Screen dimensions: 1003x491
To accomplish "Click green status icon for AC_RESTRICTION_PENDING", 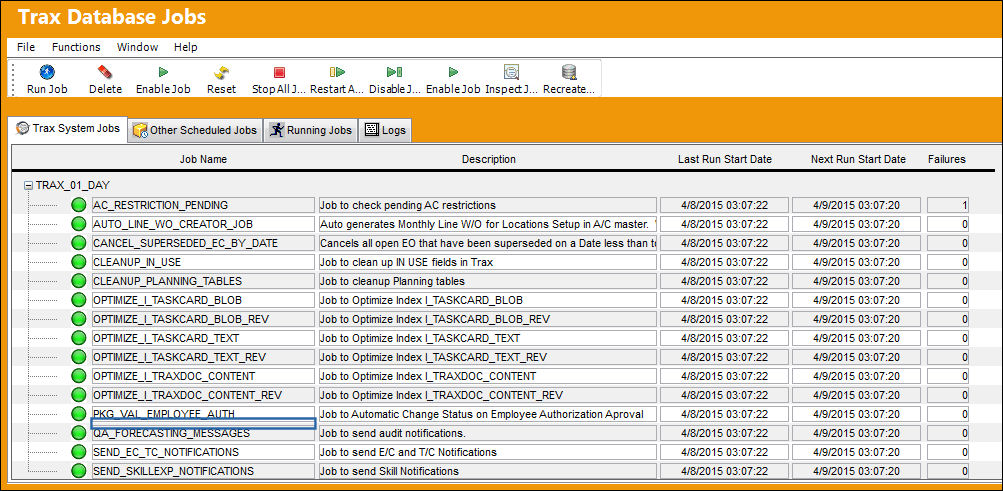I will click(79, 205).
